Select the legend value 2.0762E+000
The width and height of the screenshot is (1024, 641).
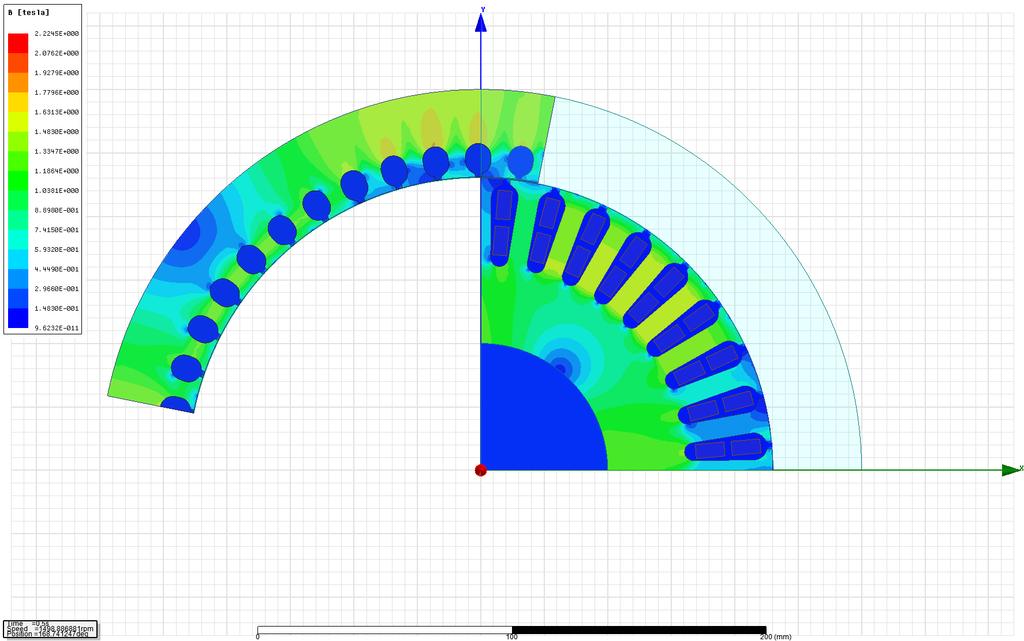[57, 53]
